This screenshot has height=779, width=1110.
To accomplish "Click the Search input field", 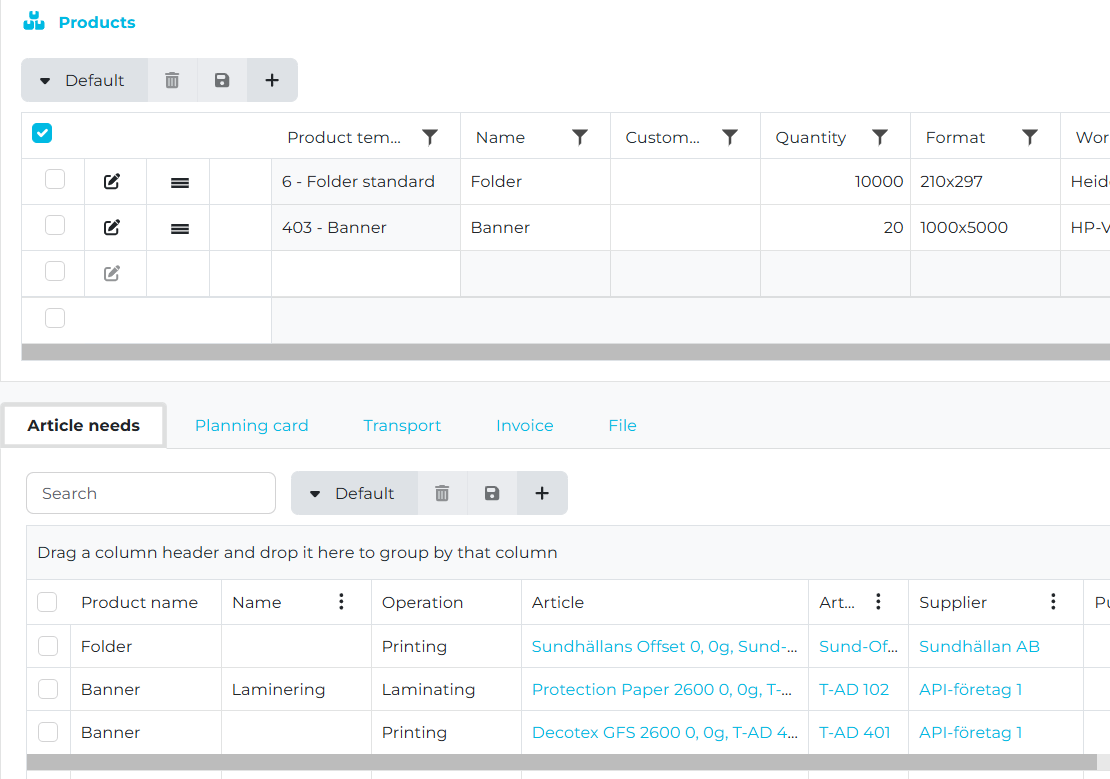I will [151, 493].
